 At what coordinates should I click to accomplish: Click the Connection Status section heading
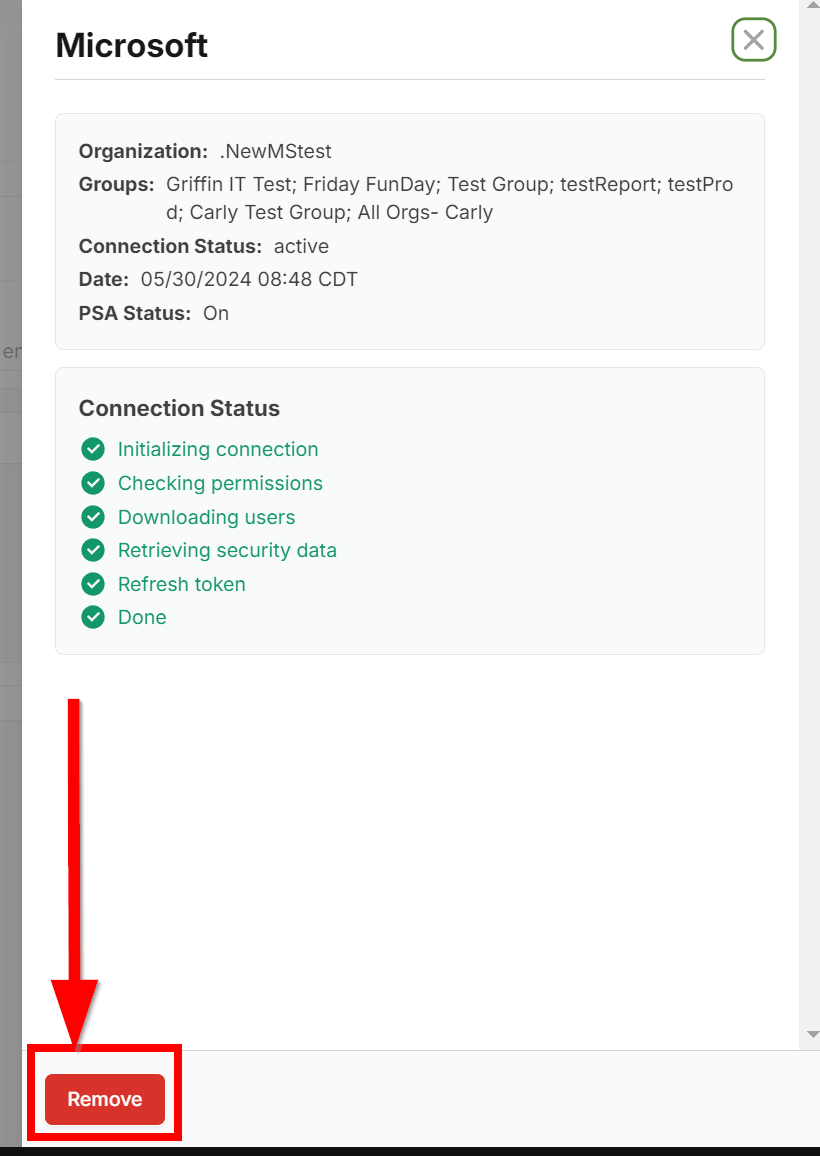coord(179,408)
